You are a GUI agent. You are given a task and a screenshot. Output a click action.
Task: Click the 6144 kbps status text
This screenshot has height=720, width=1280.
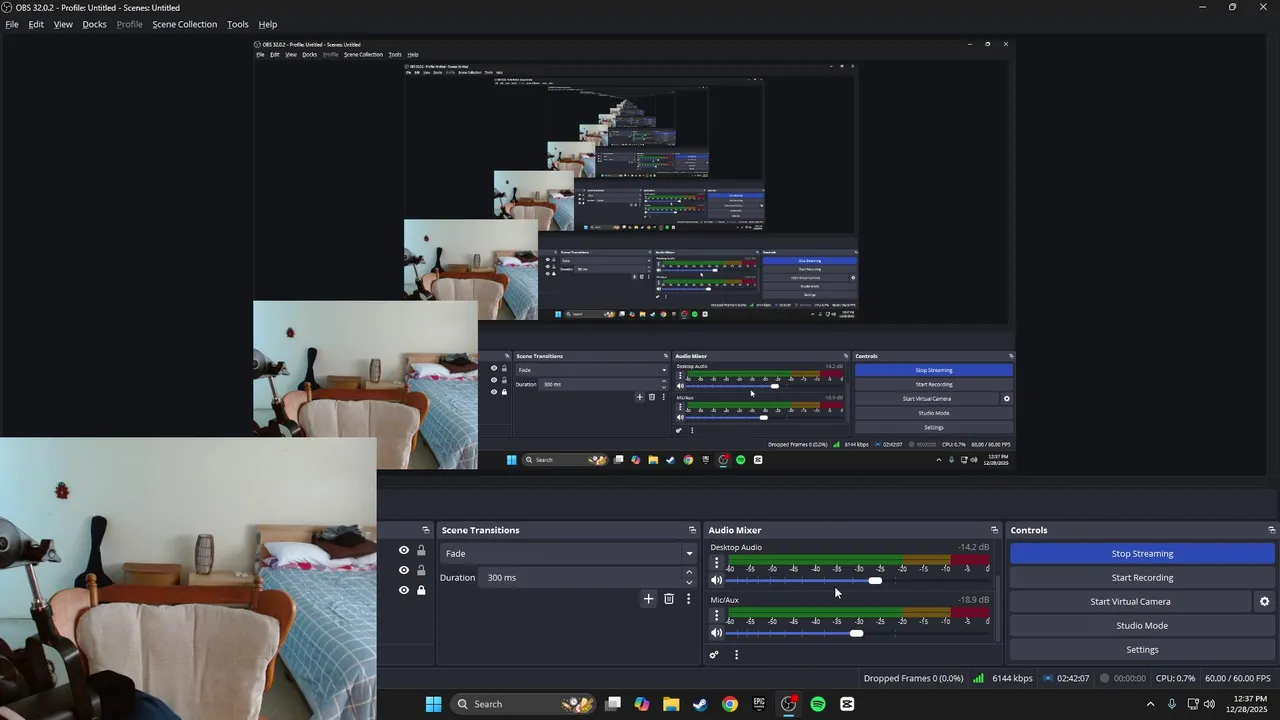1012,678
